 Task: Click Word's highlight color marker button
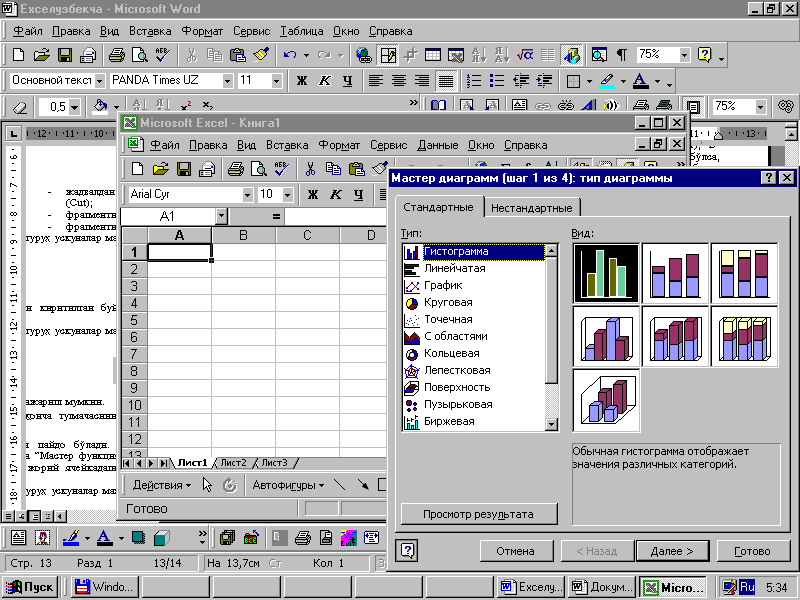tap(607, 81)
